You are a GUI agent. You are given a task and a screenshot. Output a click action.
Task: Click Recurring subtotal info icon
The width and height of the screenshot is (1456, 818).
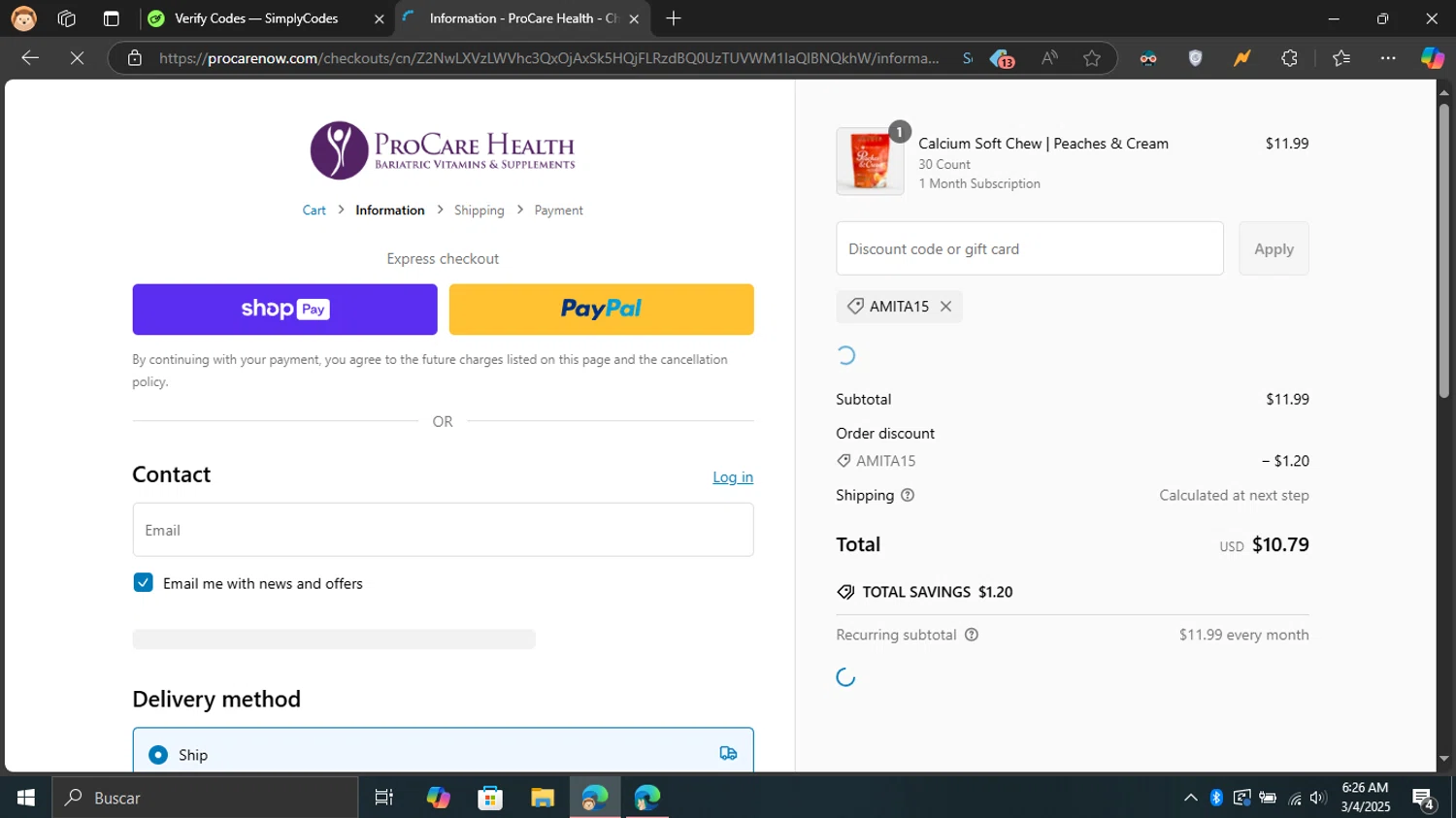coord(972,635)
